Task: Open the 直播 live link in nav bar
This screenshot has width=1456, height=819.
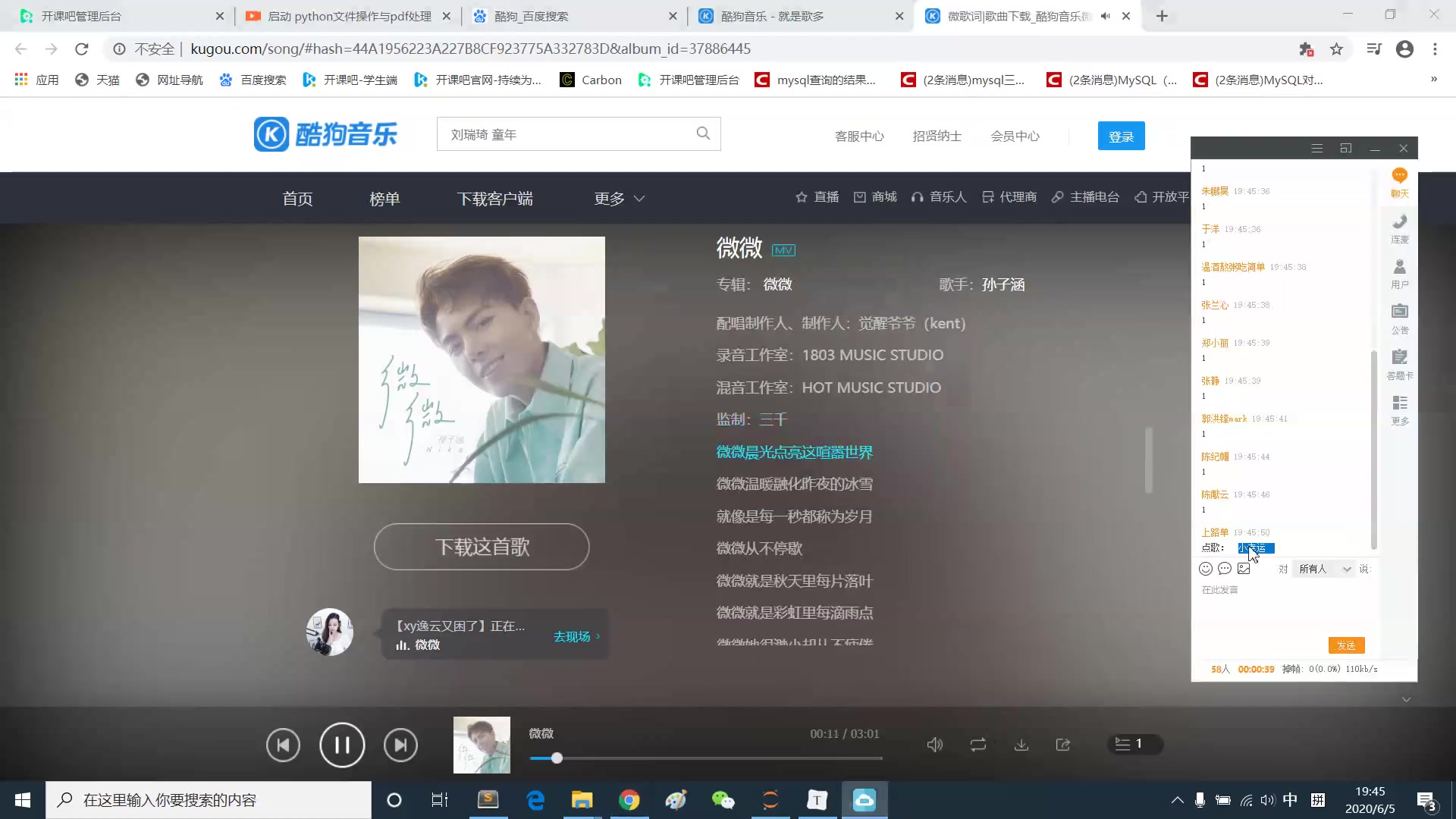Action: click(817, 197)
